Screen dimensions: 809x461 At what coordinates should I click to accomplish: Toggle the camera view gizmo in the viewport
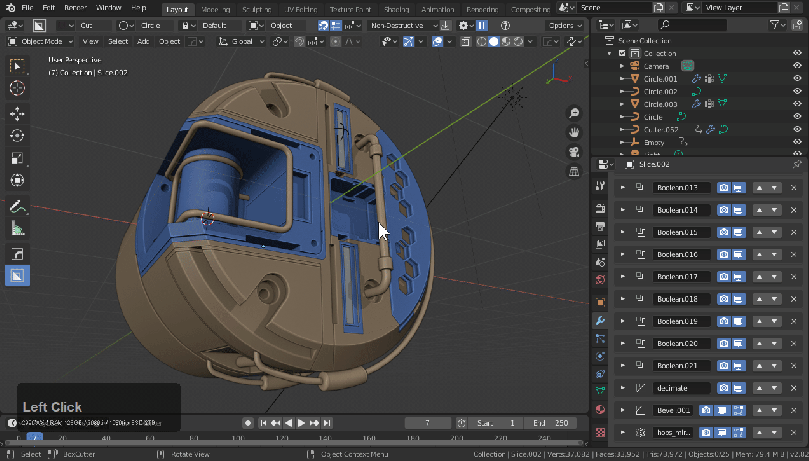pos(575,152)
